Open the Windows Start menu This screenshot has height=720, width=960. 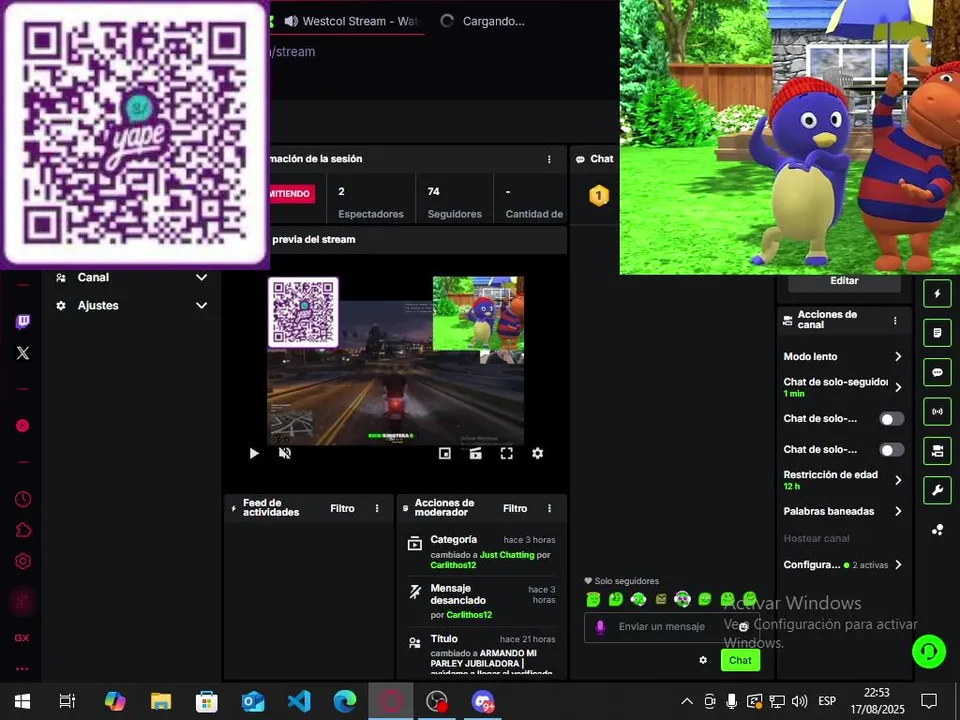23,700
